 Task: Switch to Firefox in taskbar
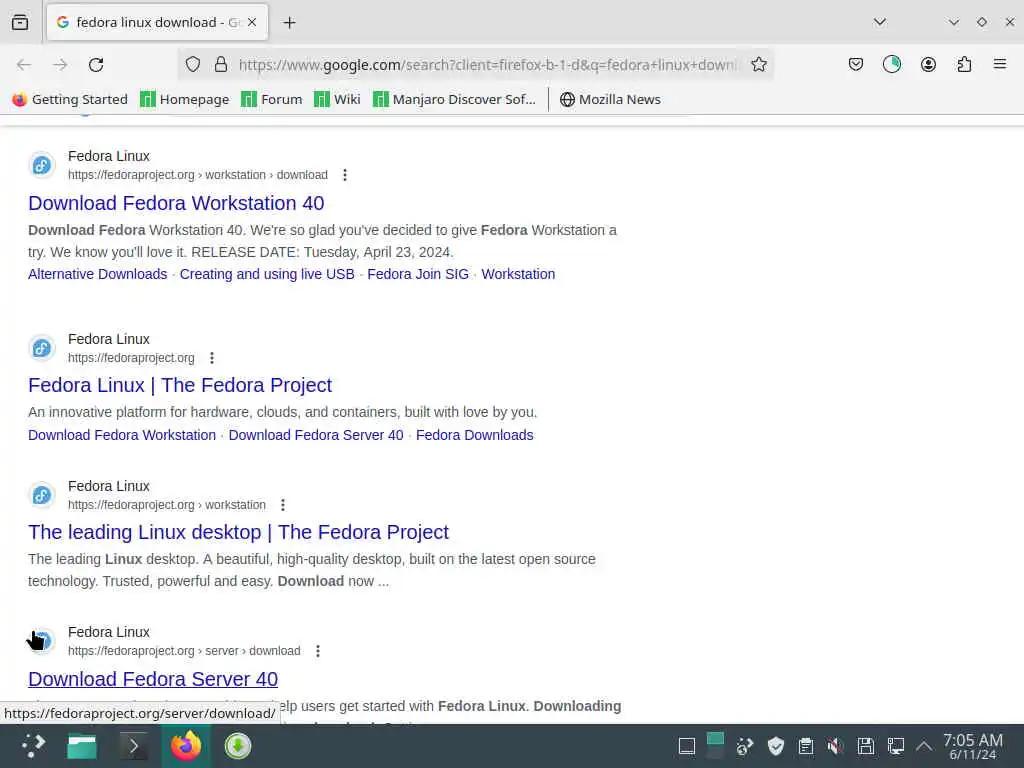pos(186,746)
